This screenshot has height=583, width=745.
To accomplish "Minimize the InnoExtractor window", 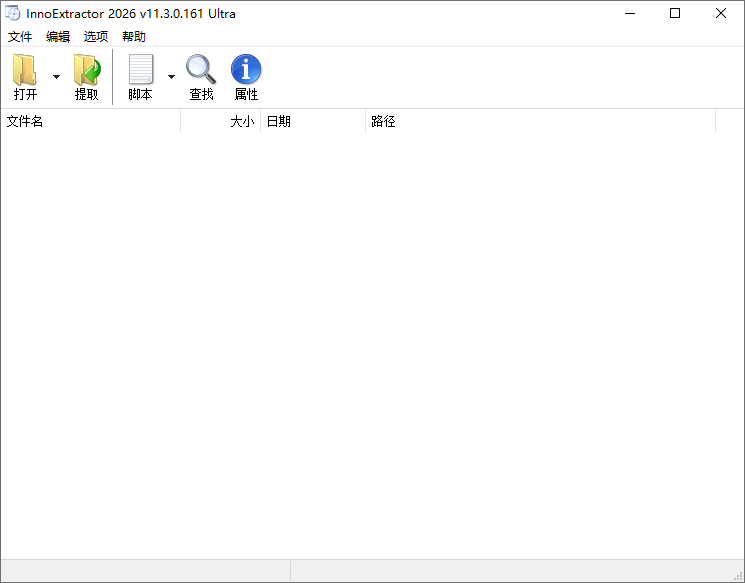I will click(x=630, y=13).
